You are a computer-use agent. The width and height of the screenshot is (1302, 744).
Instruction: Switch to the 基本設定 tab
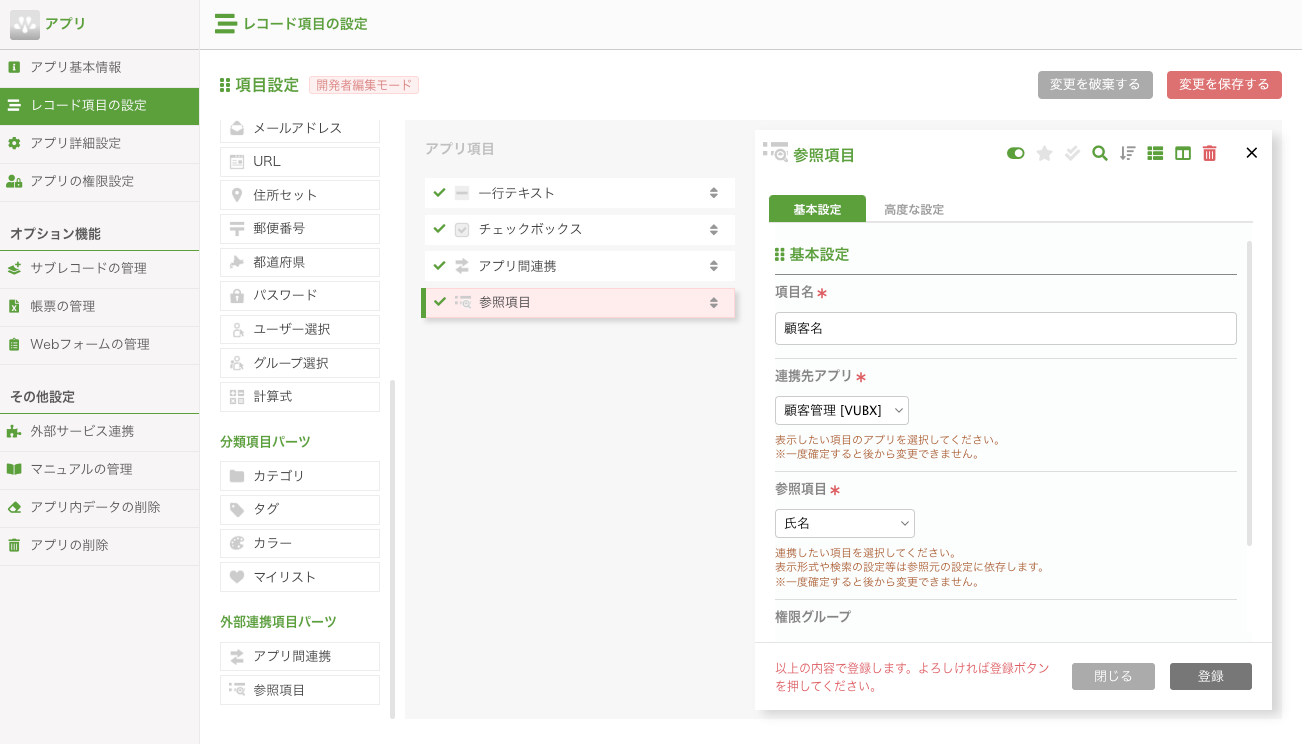pos(817,209)
